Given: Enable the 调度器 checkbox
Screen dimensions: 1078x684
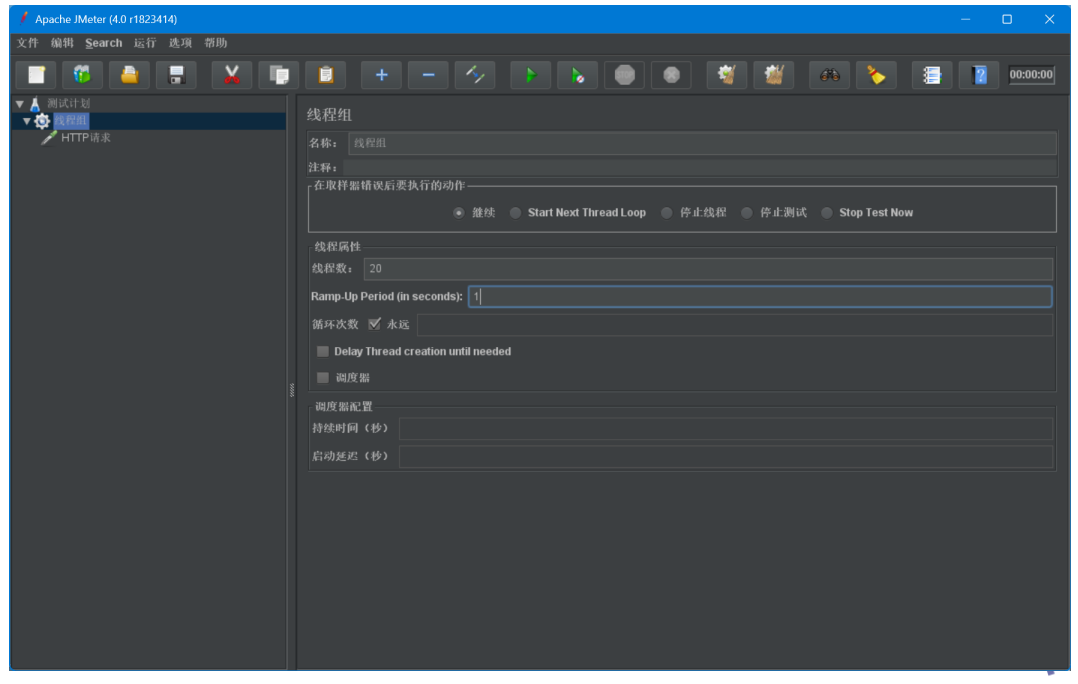Looking at the screenshot, I should (322, 377).
